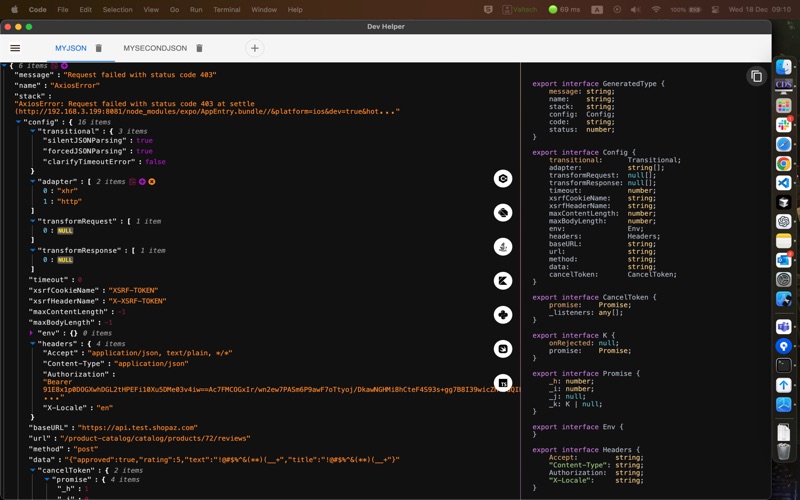The width and height of the screenshot is (800, 500).
Task: Toggle silentJSONParsing true value
Action: click(144, 140)
